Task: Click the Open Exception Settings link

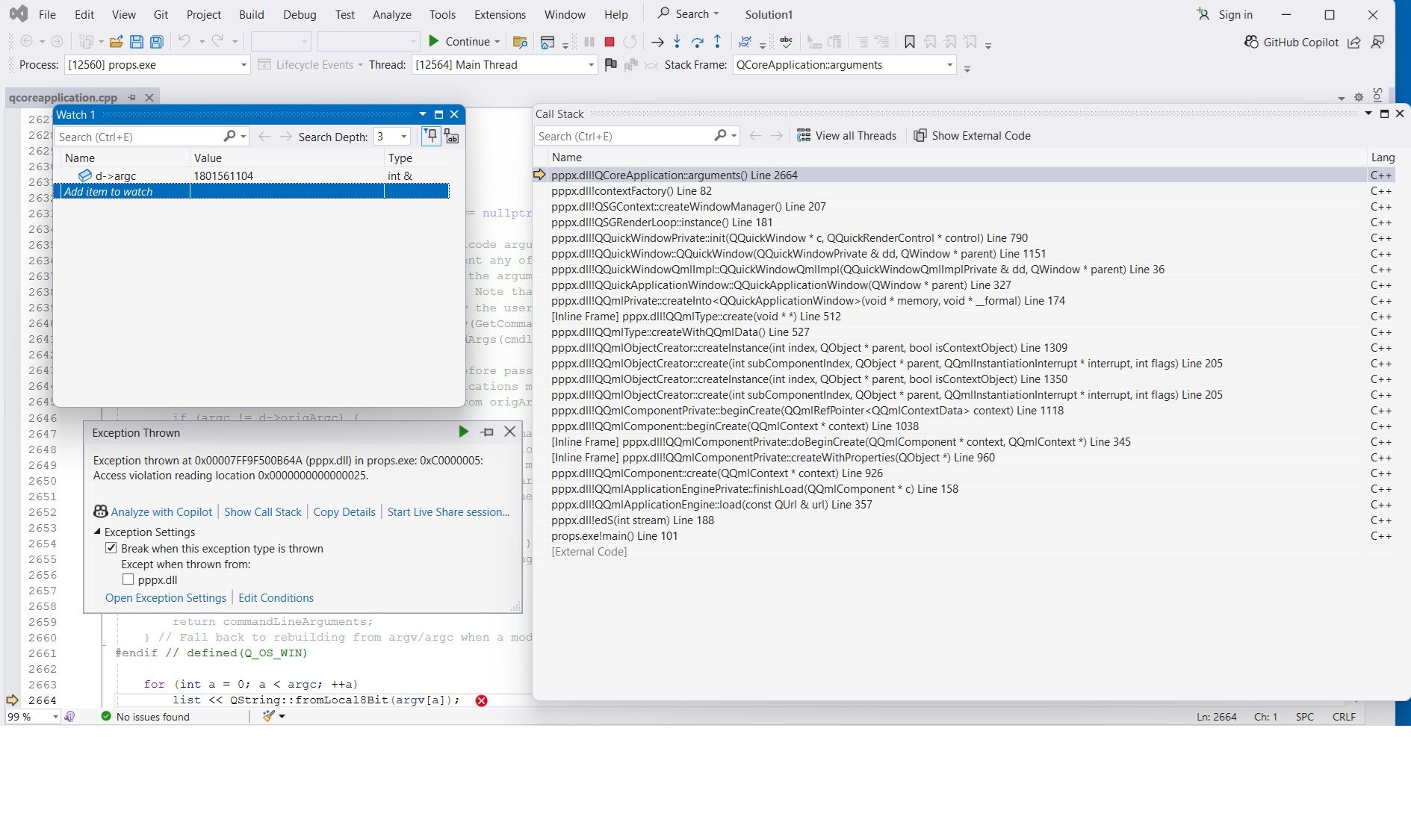Action: click(166, 597)
